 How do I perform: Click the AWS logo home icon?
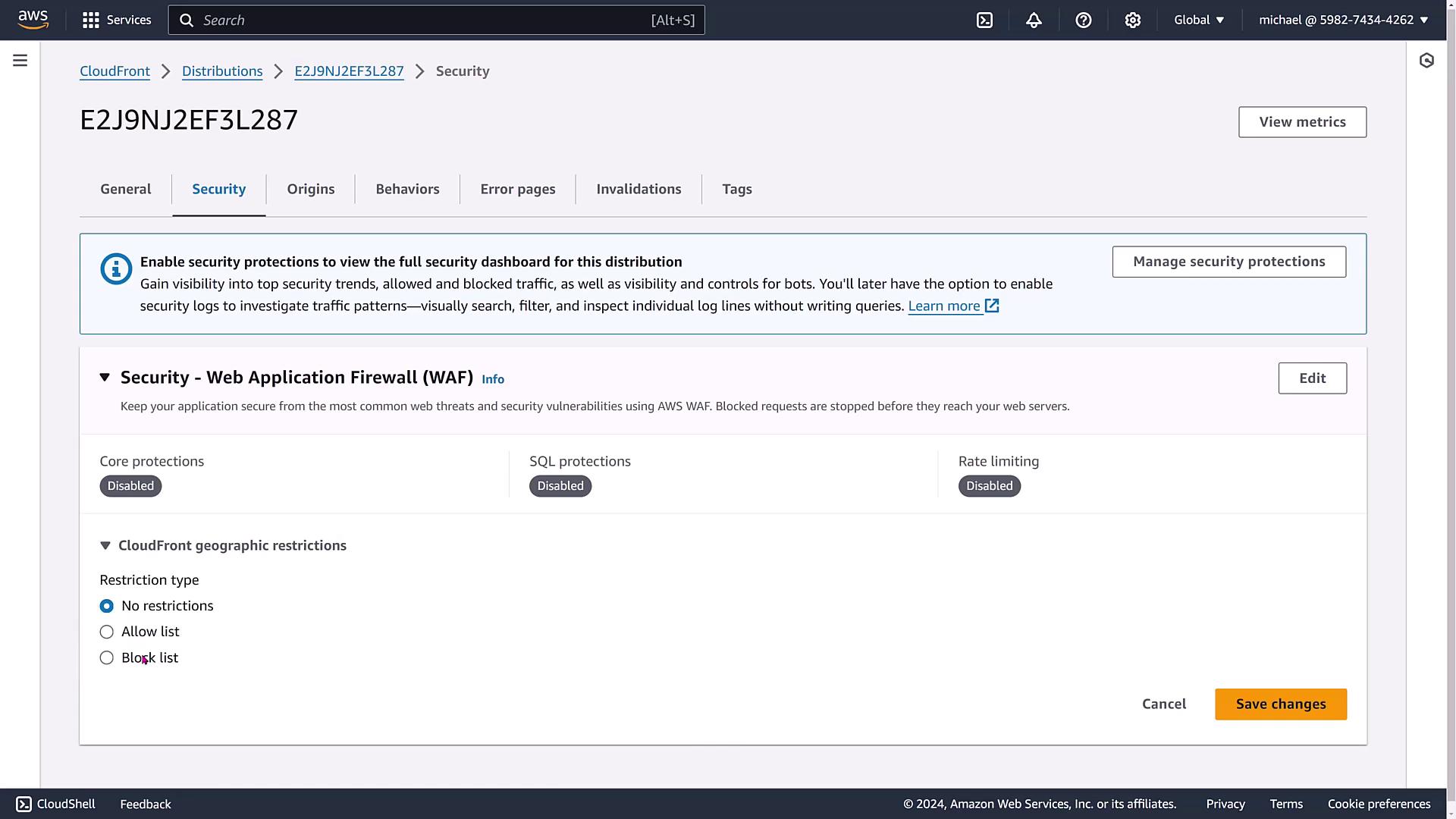tap(33, 20)
